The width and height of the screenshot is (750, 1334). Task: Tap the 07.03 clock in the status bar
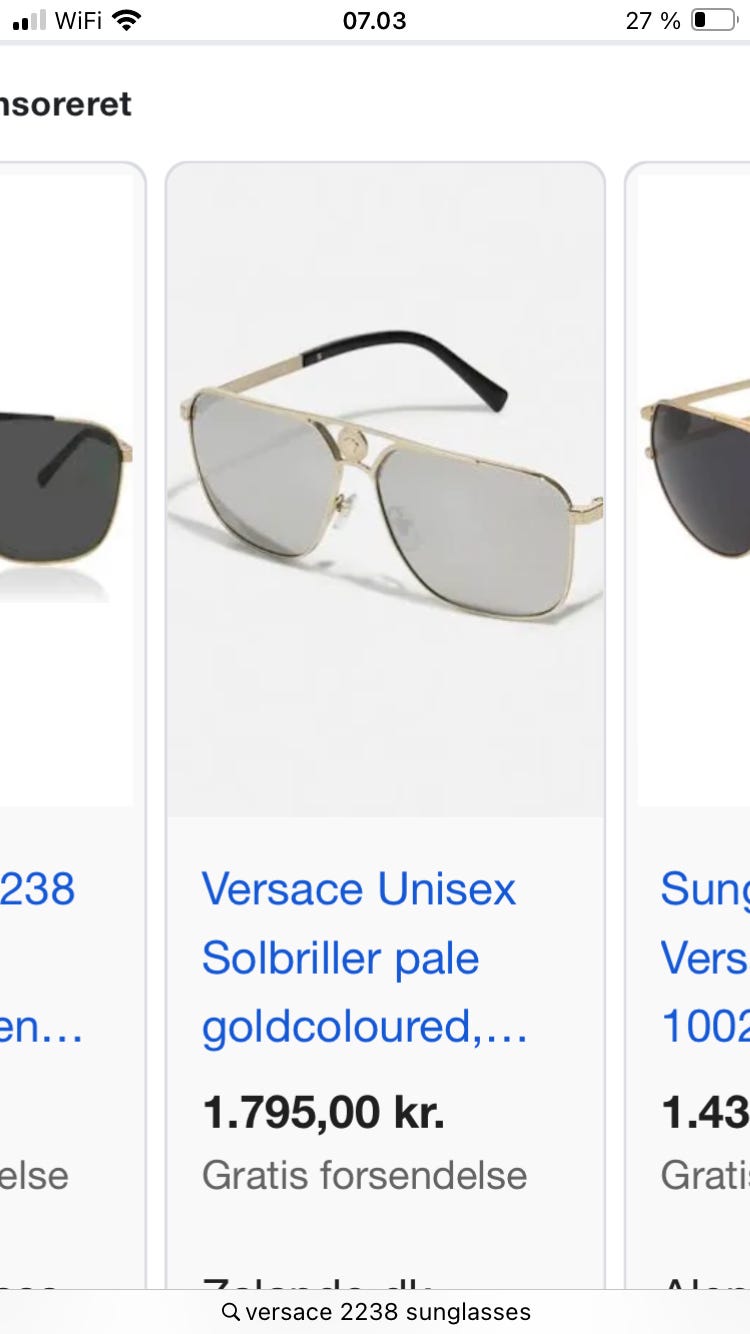pos(374,20)
